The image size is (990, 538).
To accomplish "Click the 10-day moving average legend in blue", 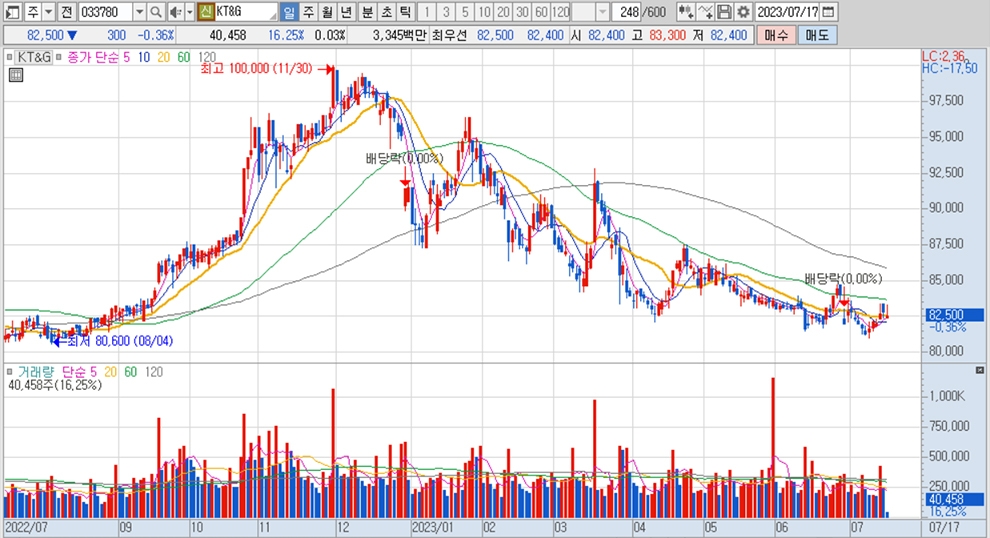I will coord(144,57).
